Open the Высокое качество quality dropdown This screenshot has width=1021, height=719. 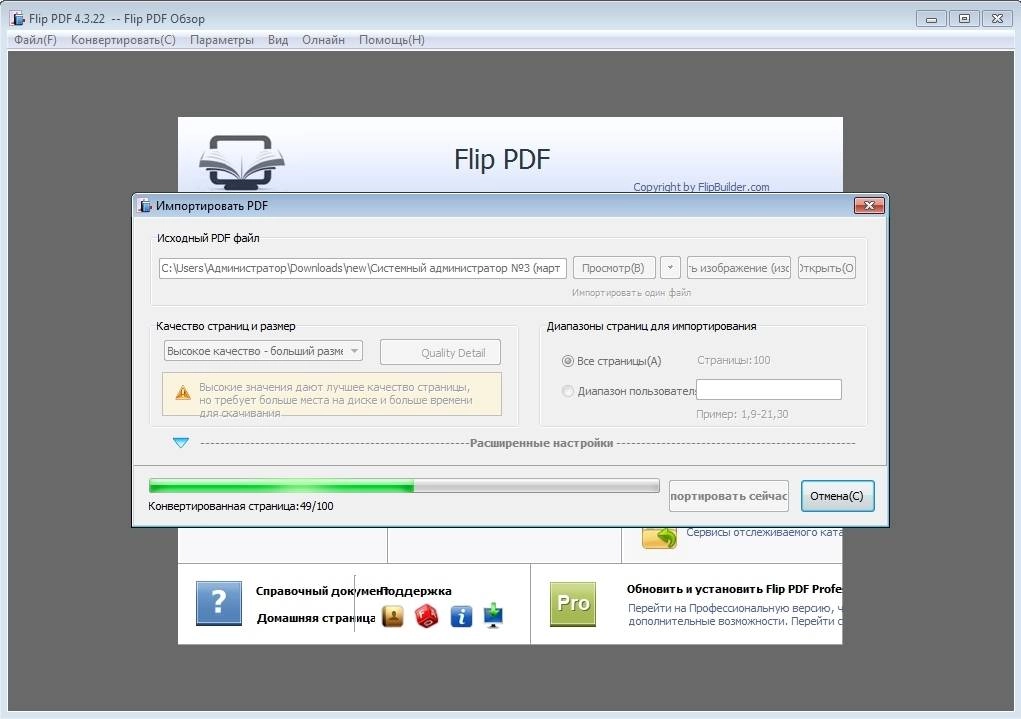click(x=263, y=351)
